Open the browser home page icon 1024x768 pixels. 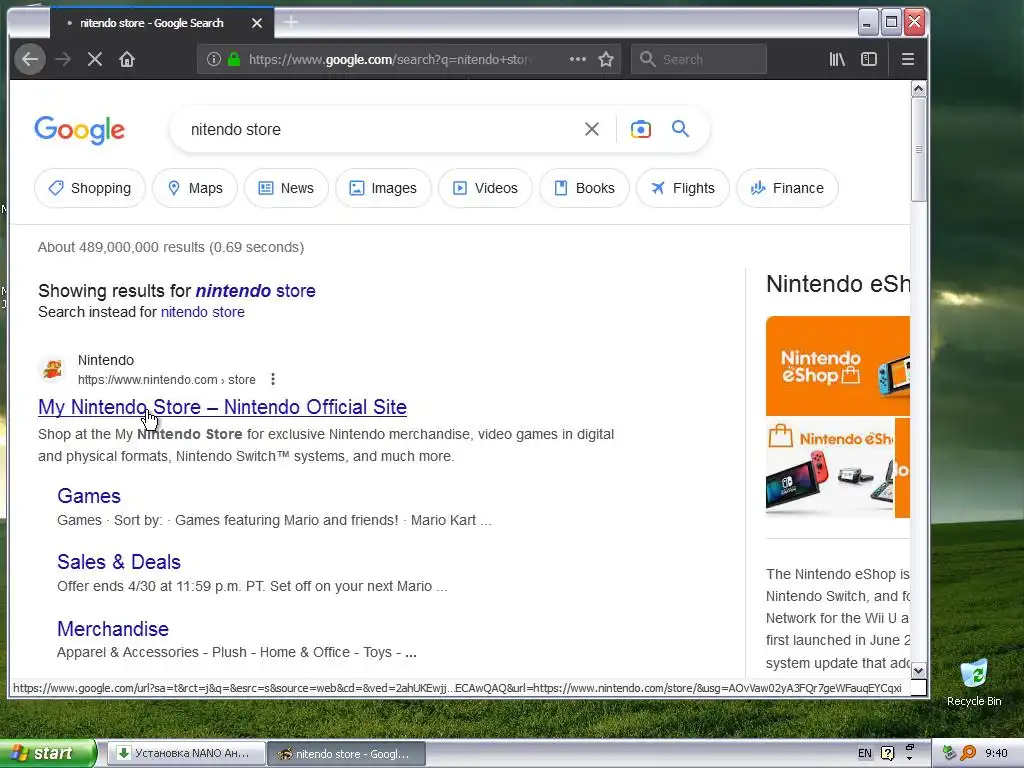coord(127,59)
